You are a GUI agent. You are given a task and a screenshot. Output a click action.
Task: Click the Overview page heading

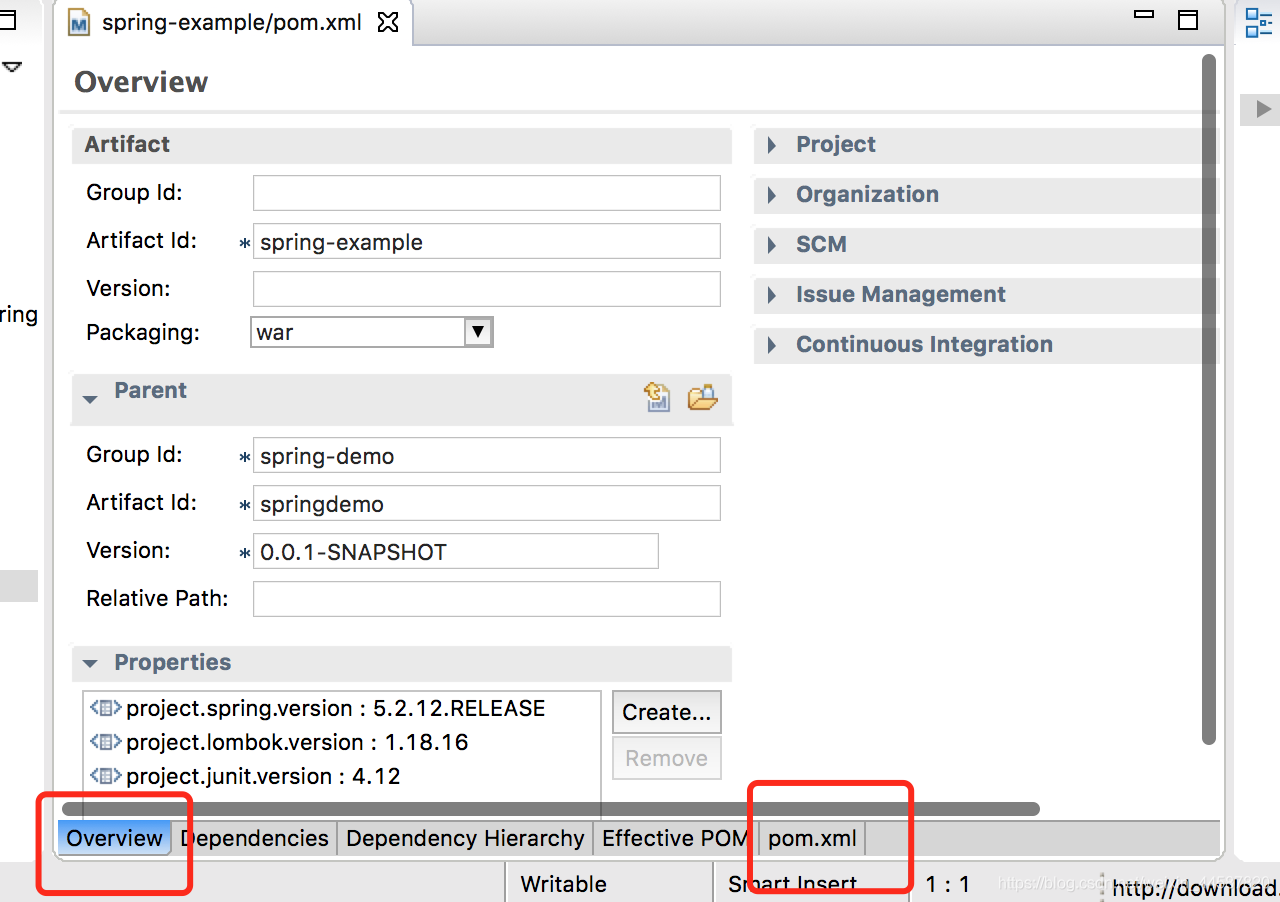(141, 82)
